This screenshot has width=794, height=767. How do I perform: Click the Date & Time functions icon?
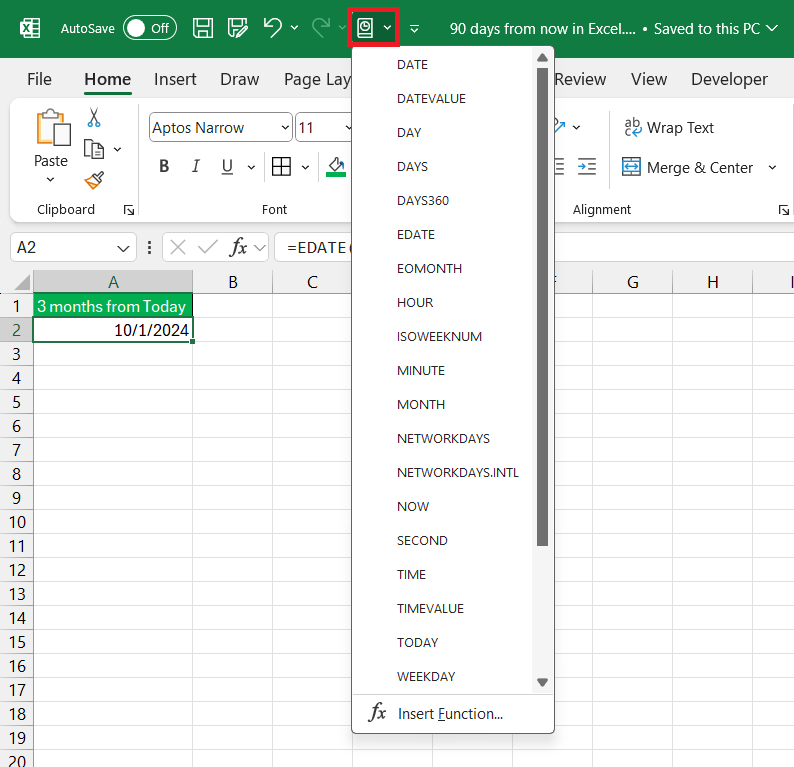[365, 28]
